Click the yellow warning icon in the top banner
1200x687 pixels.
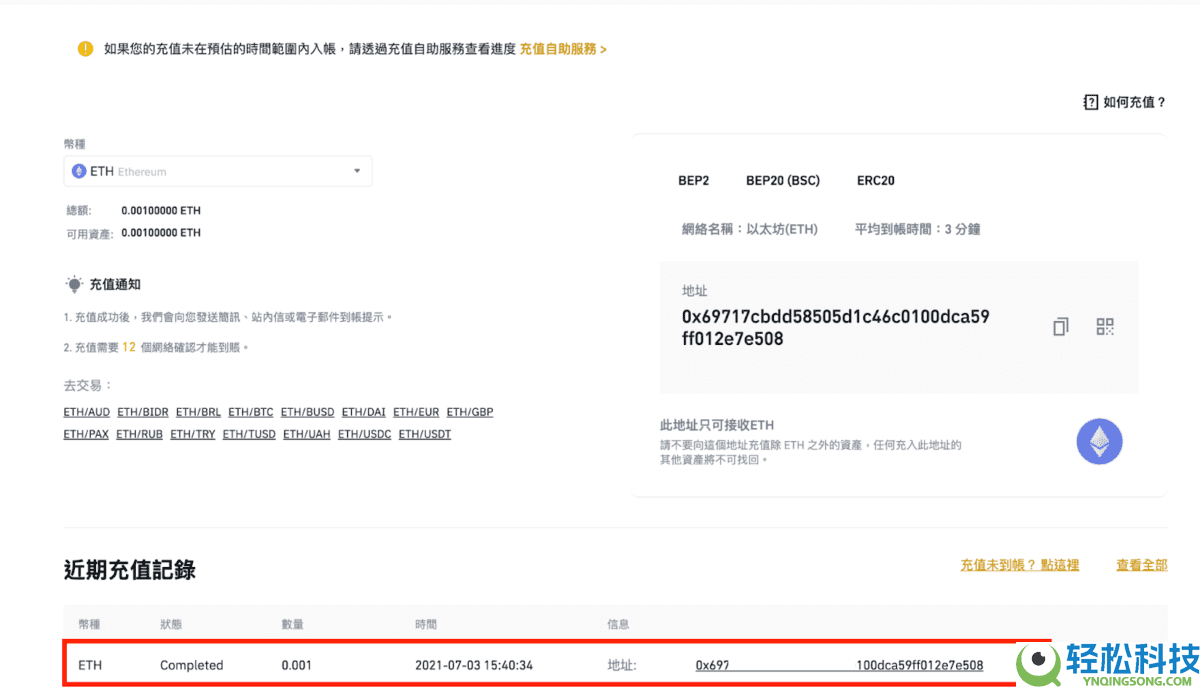click(85, 47)
